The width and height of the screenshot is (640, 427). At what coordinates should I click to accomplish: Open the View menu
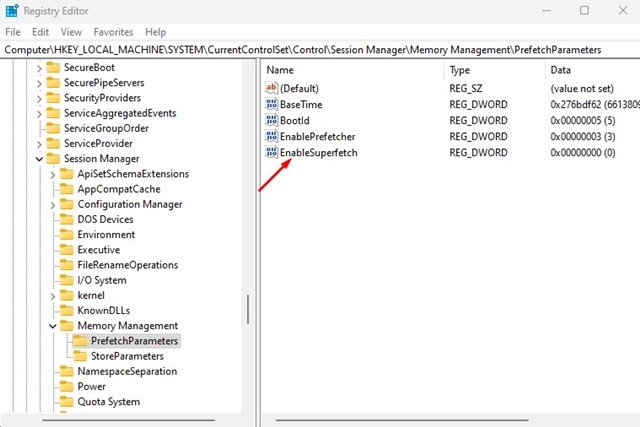[71, 32]
